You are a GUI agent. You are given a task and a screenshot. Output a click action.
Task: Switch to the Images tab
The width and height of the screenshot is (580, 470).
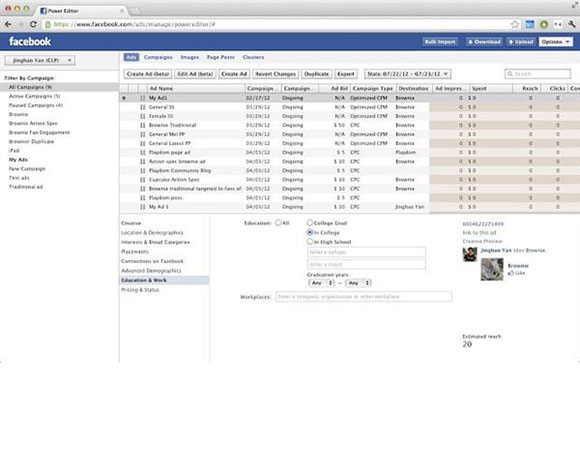click(x=189, y=57)
